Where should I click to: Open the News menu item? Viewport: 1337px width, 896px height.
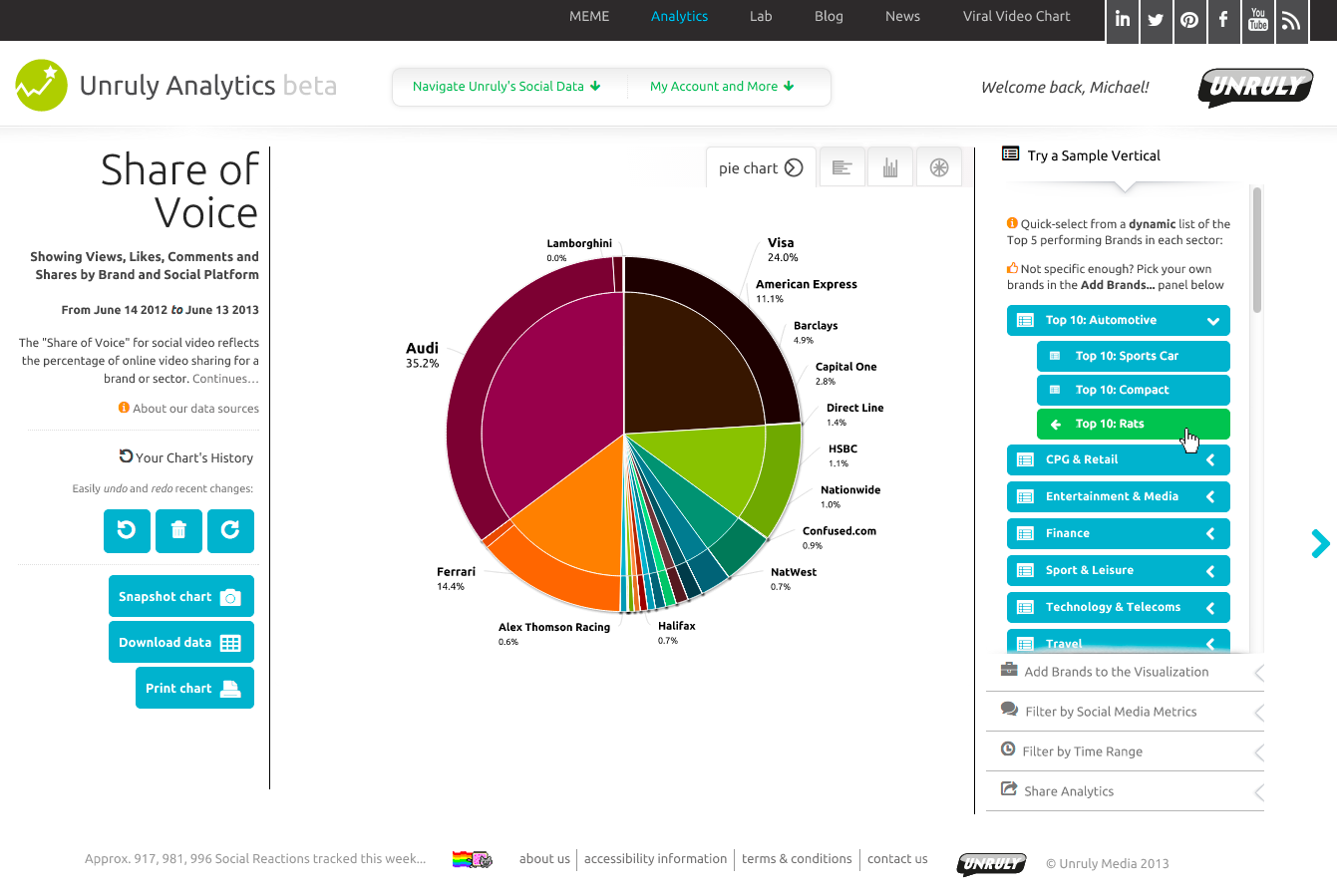click(902, 16)
